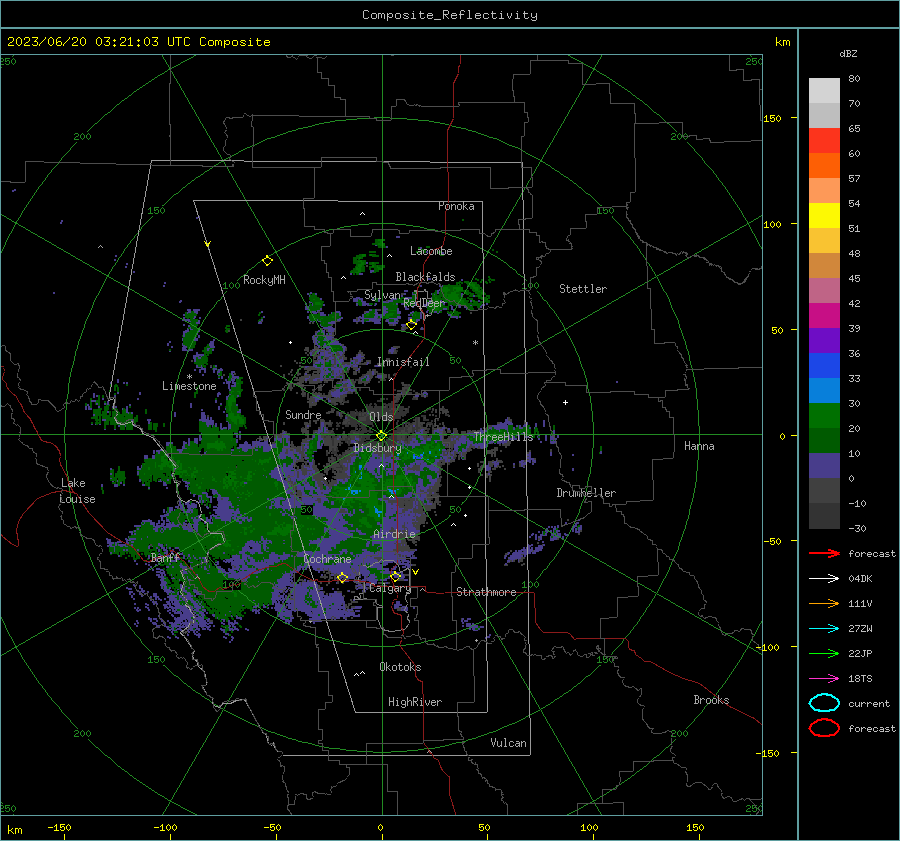Select the yellow 51-54 dBZ swatch
This screenshot has width=900, height=841.
[824, 216]
